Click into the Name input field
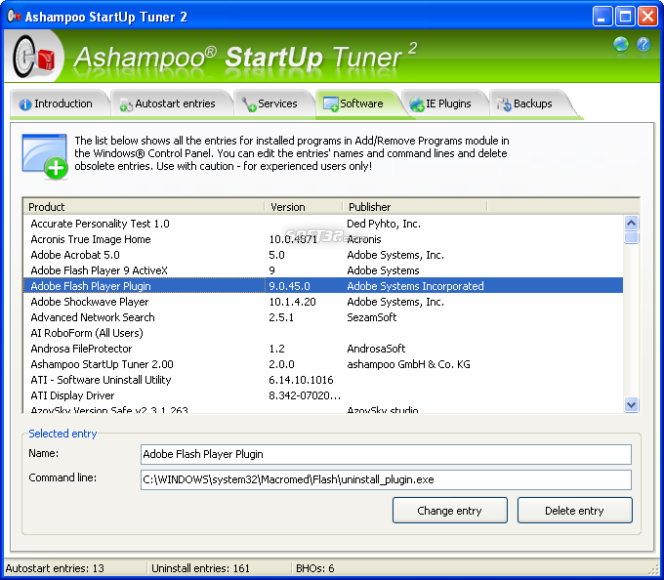 tap(386, 454)
